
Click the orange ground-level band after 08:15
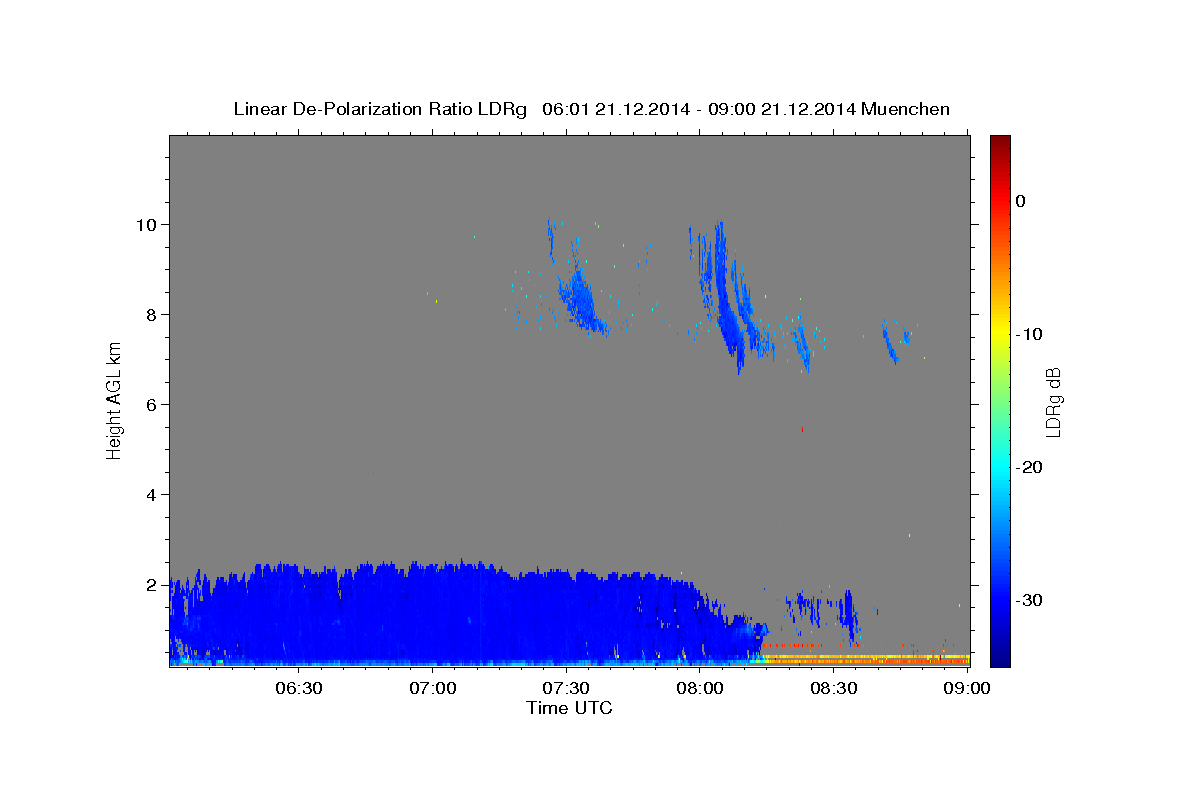865,660
